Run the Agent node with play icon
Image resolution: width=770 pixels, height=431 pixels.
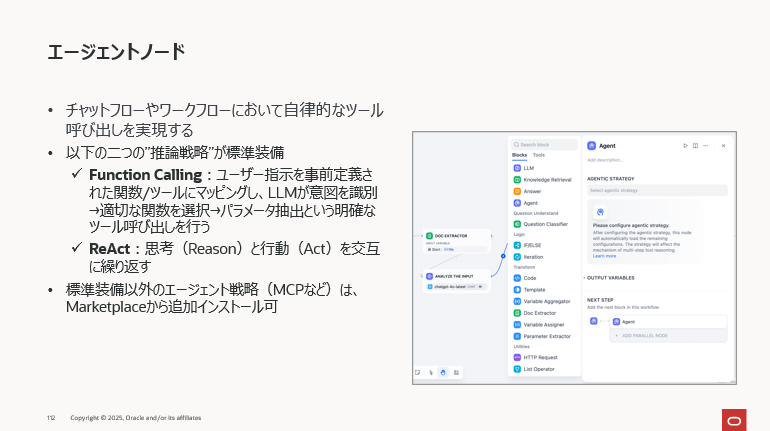[x=685, y=146]
